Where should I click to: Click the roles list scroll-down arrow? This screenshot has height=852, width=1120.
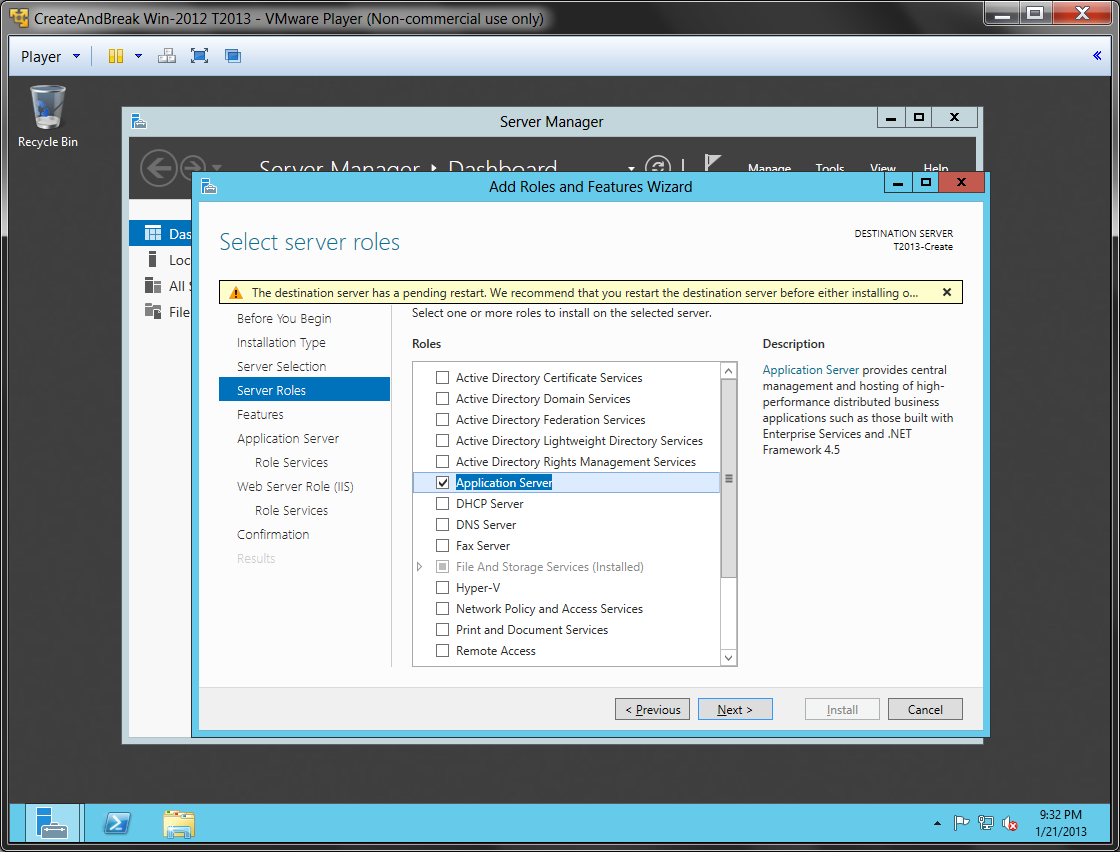[x=728, y=657]
